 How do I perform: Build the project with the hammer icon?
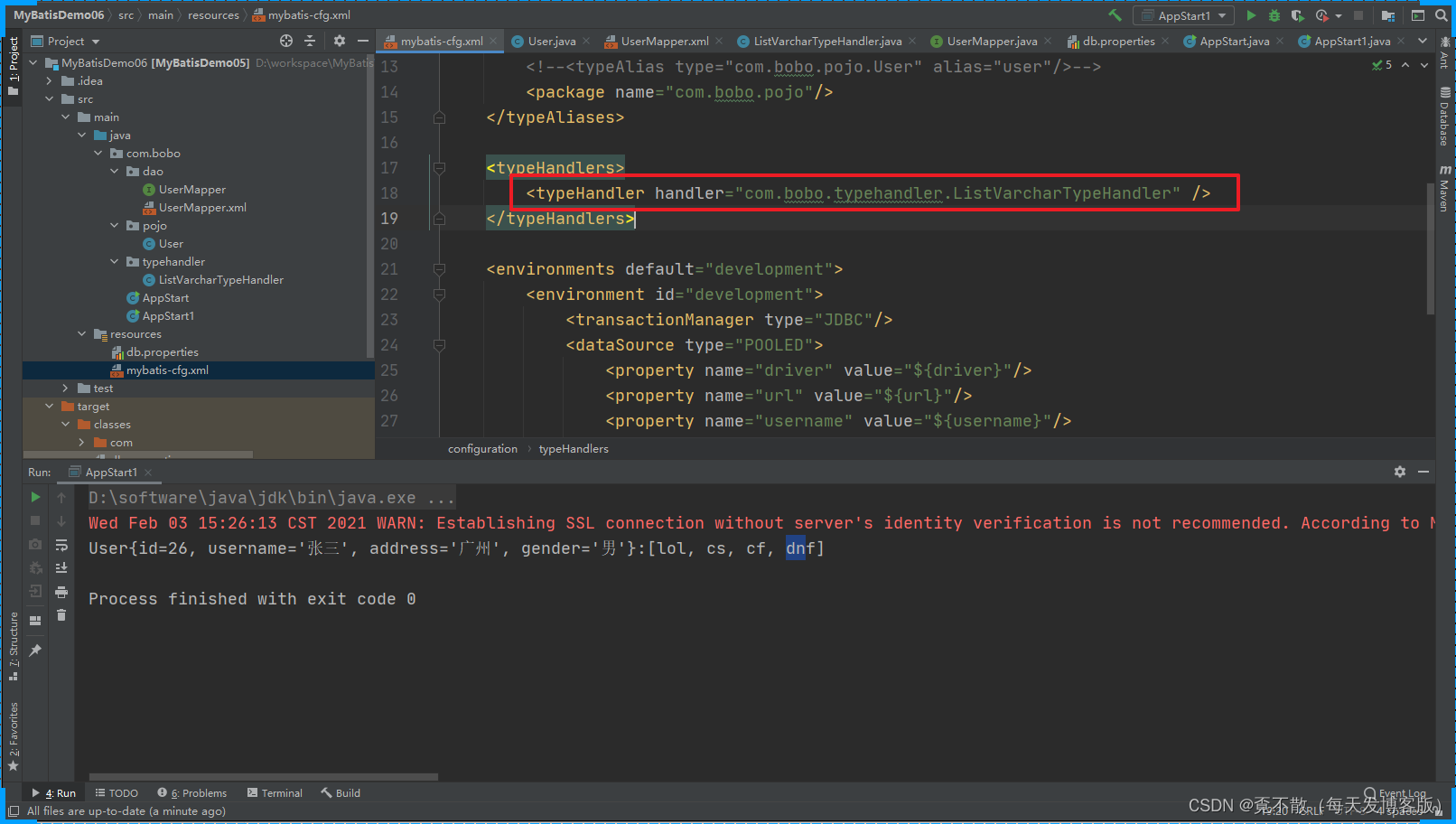coord(1114,14)
